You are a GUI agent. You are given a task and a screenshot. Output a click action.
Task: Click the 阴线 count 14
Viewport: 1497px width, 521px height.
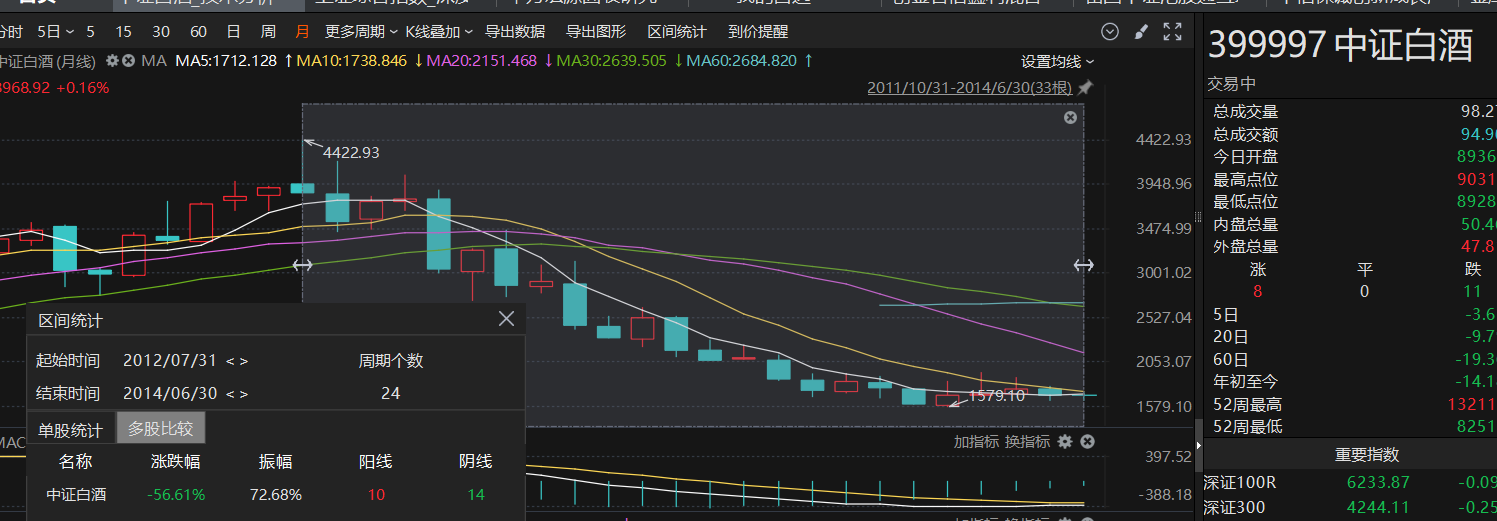[x=475, y=495]
